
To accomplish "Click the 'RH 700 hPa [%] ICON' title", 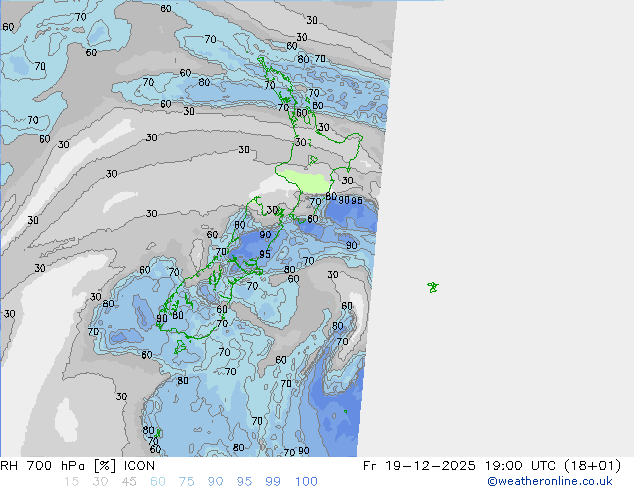I will tap(77, 466).
